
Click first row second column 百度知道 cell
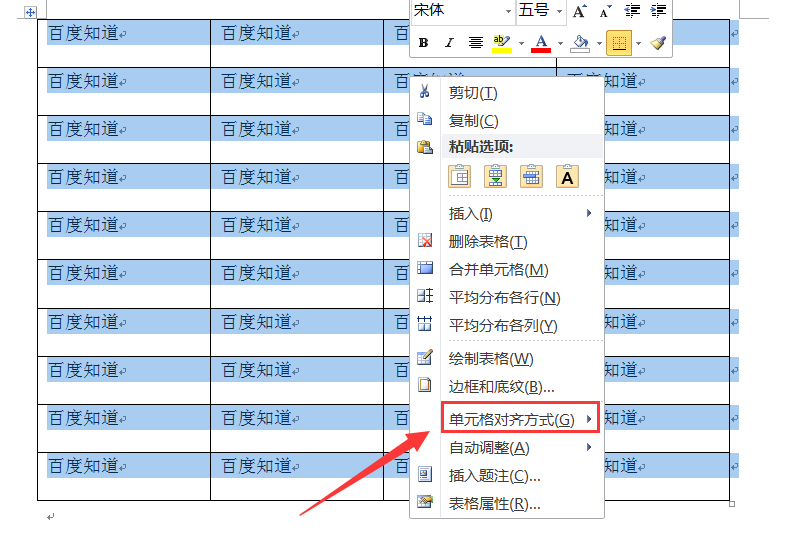click(x=297, y=43)
